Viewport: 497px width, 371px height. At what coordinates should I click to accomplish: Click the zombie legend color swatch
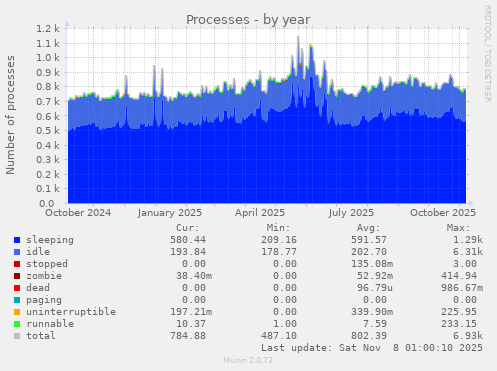[17, 276]
